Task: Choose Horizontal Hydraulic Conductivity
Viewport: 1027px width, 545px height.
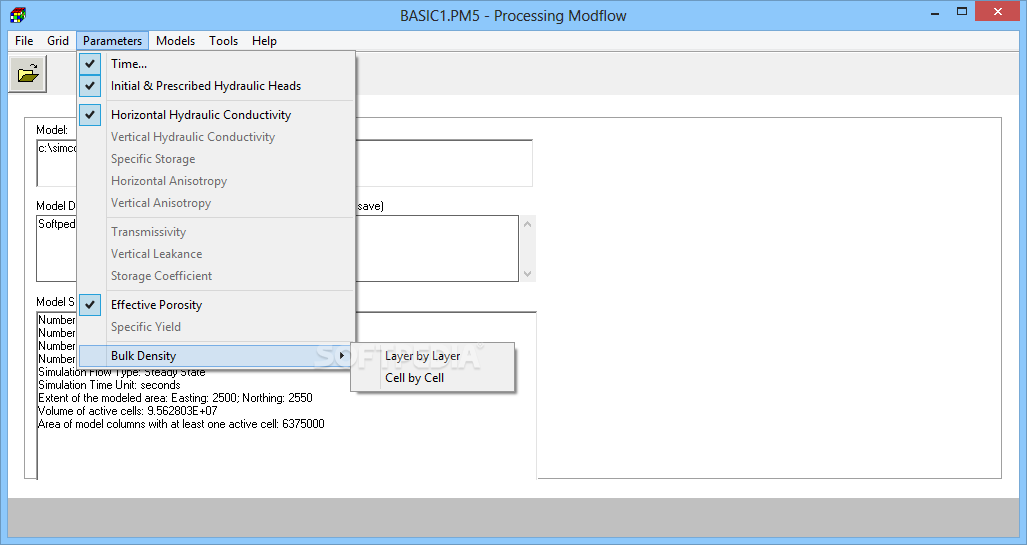Action: point(217,115)
